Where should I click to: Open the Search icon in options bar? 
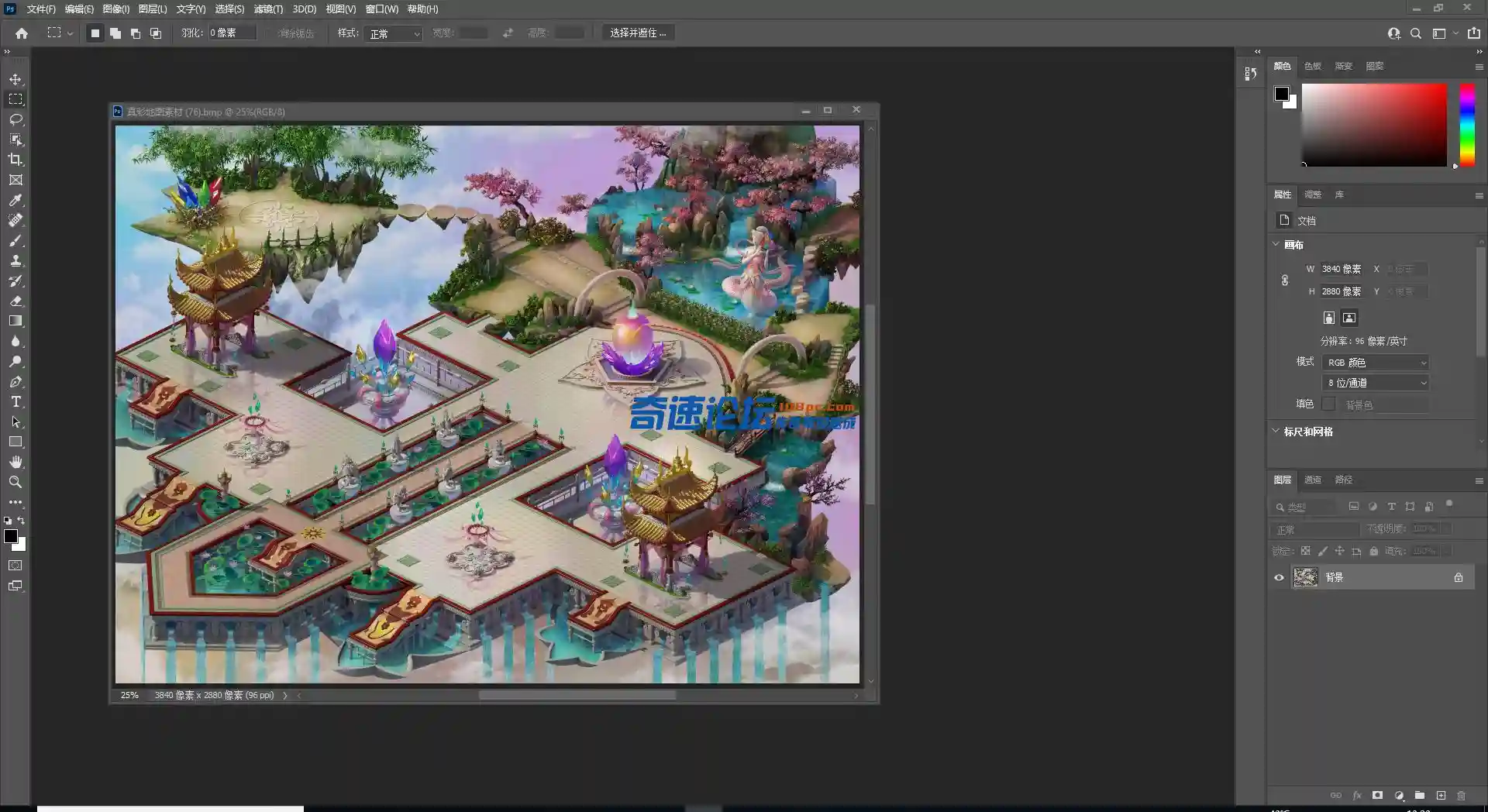tap(1416, 33)
